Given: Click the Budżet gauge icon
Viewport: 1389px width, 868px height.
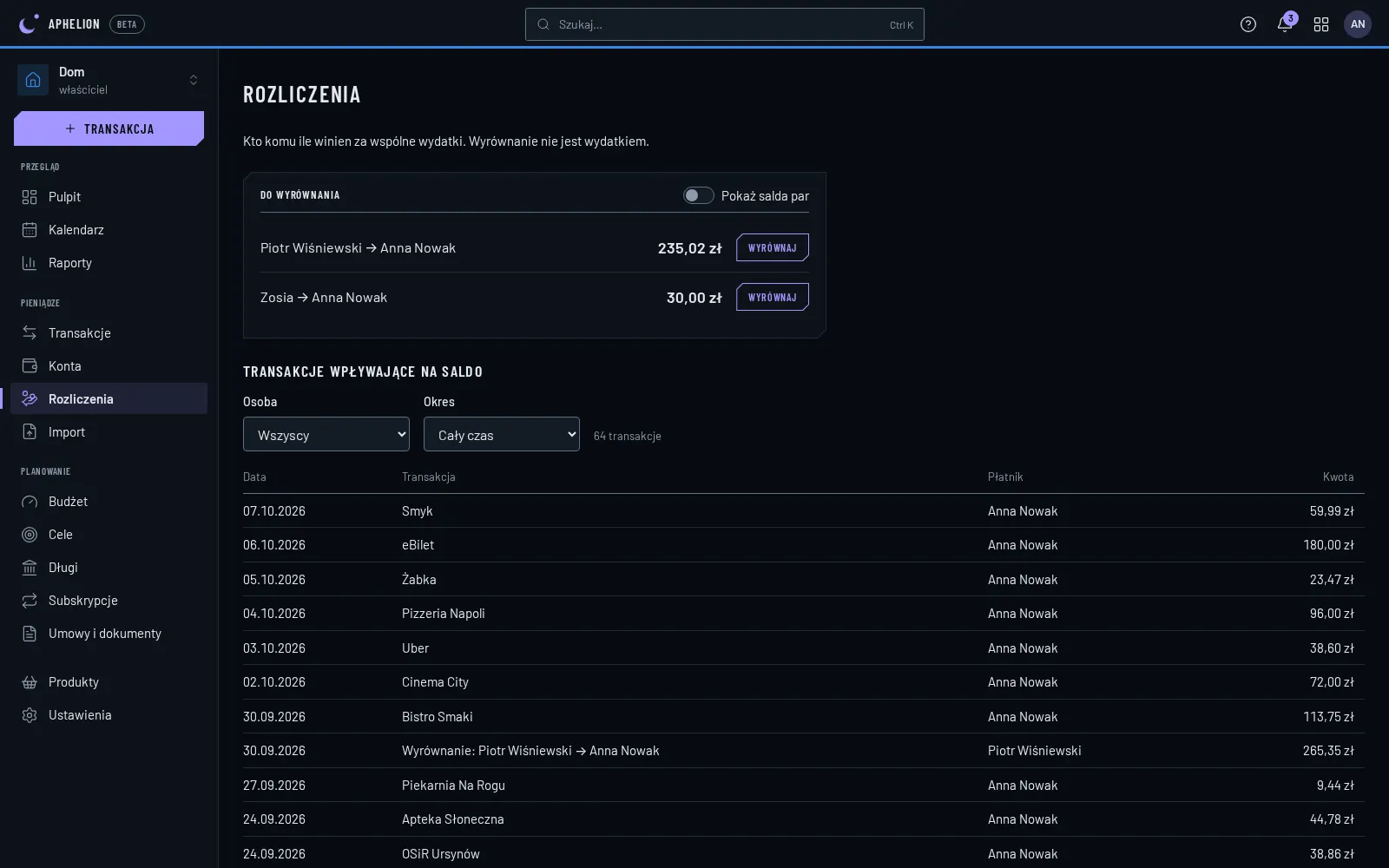Looking at the screenshot, I should (x=30, y=502).
